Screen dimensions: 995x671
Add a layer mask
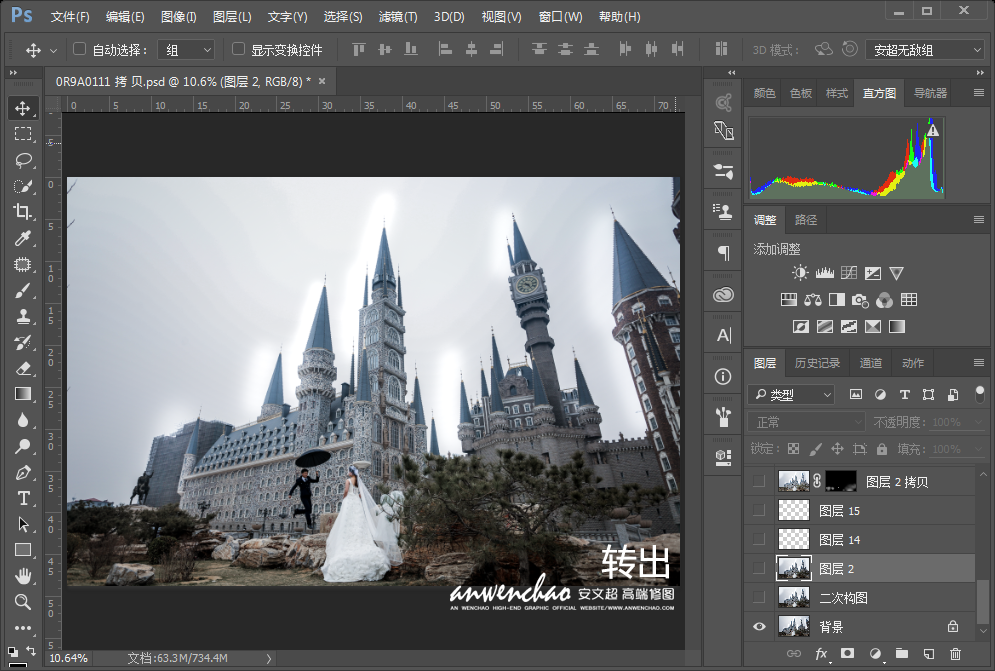coord(847,653)
